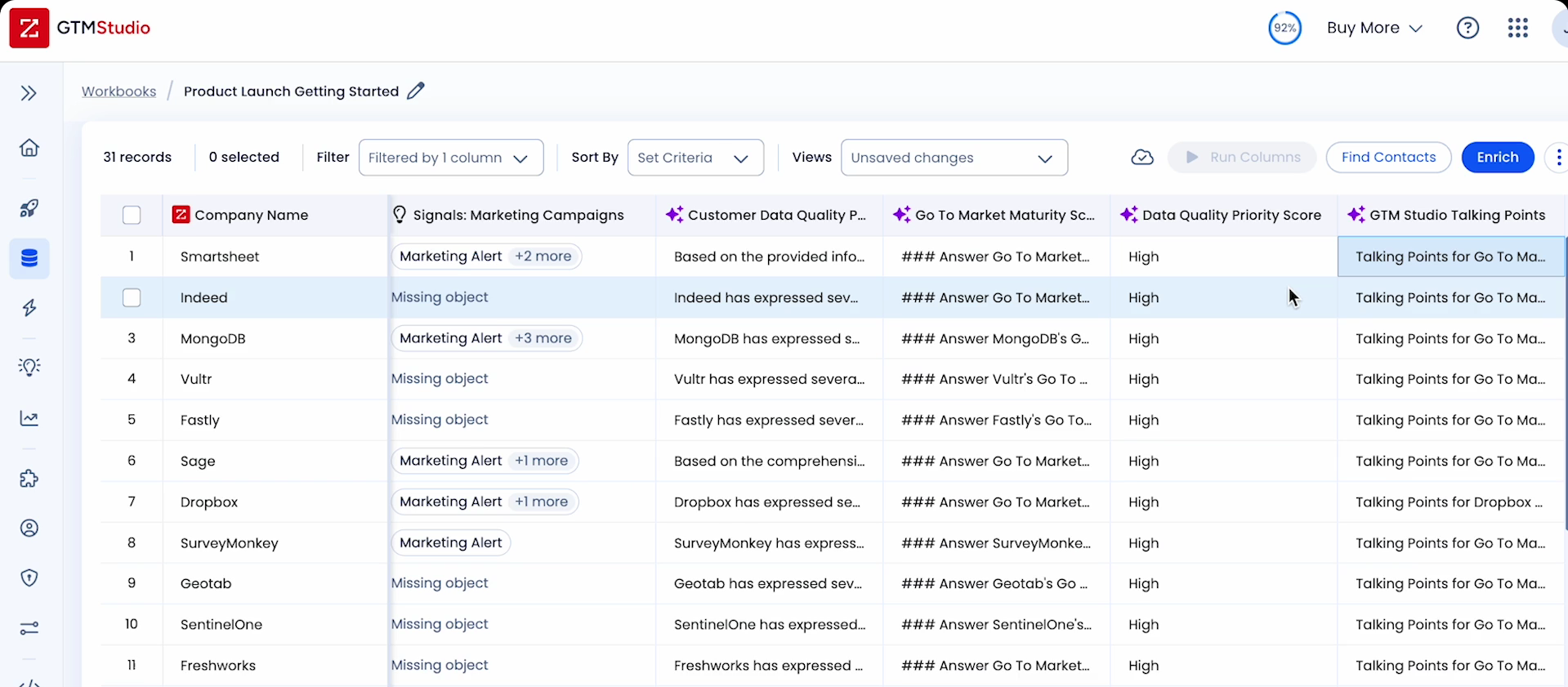
Task: Open the lightbulb insights sidebar icon
Action: 29,367
